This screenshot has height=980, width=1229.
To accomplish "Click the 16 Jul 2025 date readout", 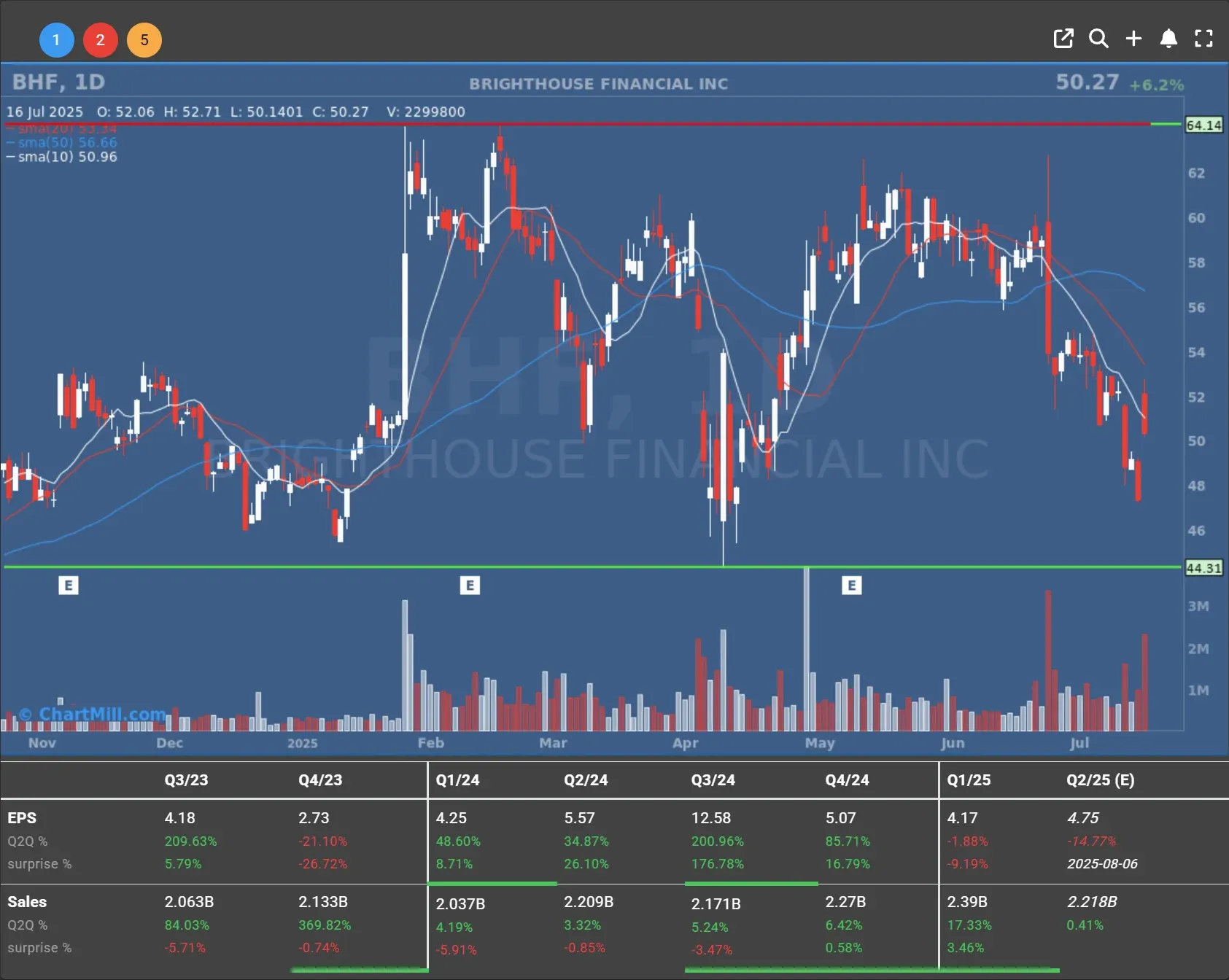I will [44, 112].
